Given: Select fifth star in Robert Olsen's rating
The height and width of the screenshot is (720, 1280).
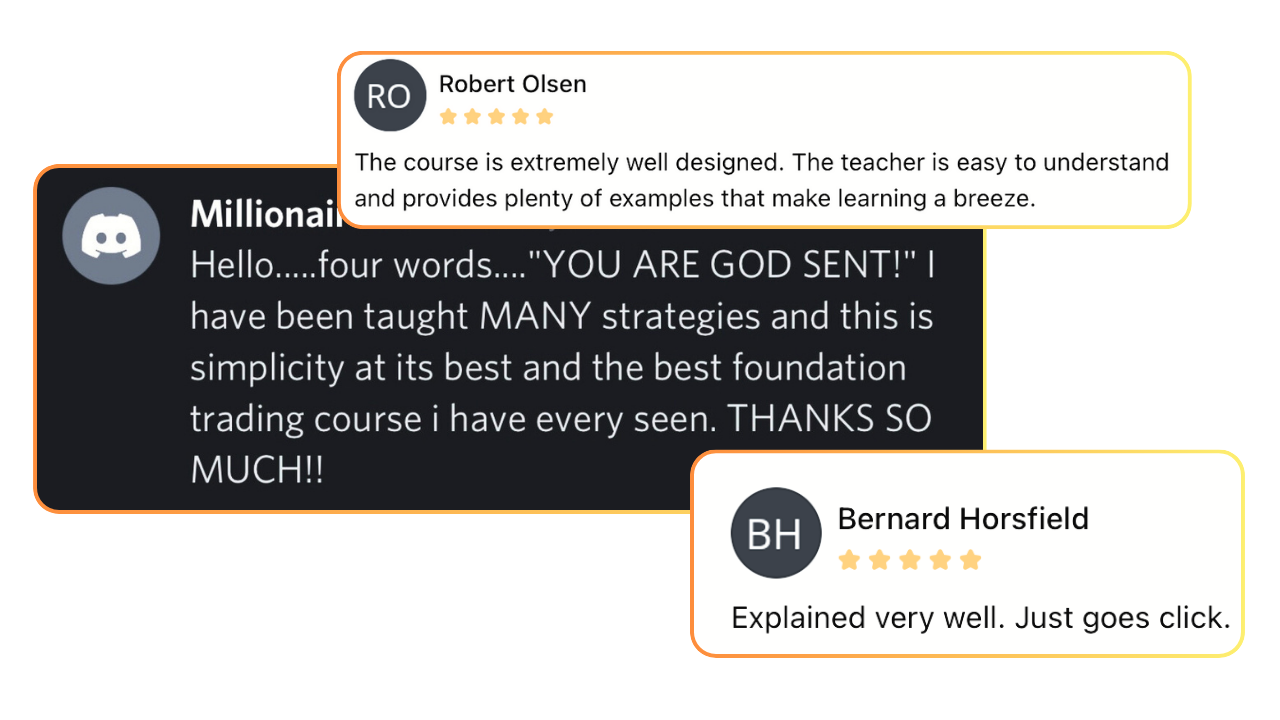Looking at the screenshot, I should [x=544, y=117].
